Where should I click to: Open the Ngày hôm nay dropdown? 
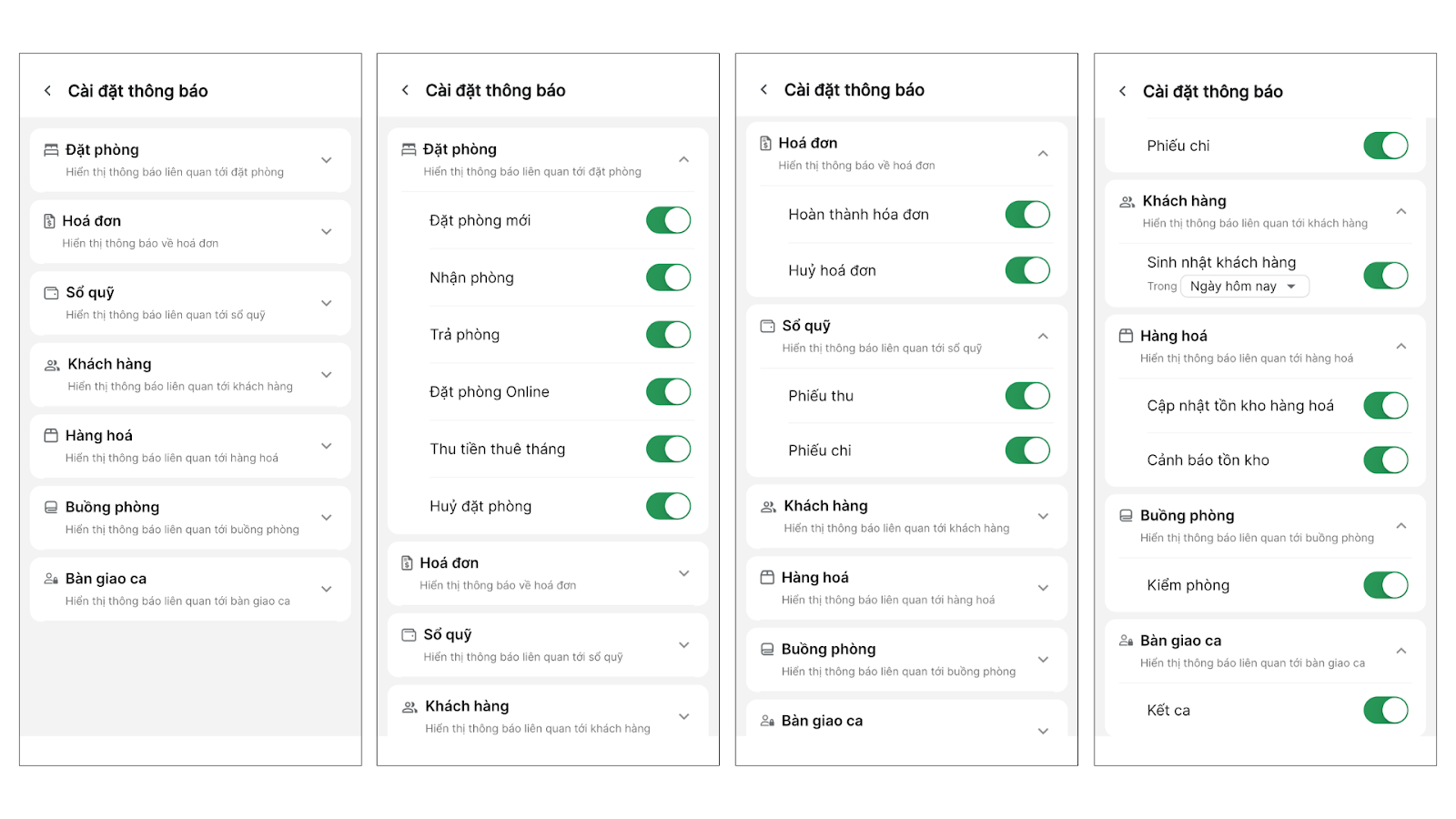click(x=1244, y=287)
